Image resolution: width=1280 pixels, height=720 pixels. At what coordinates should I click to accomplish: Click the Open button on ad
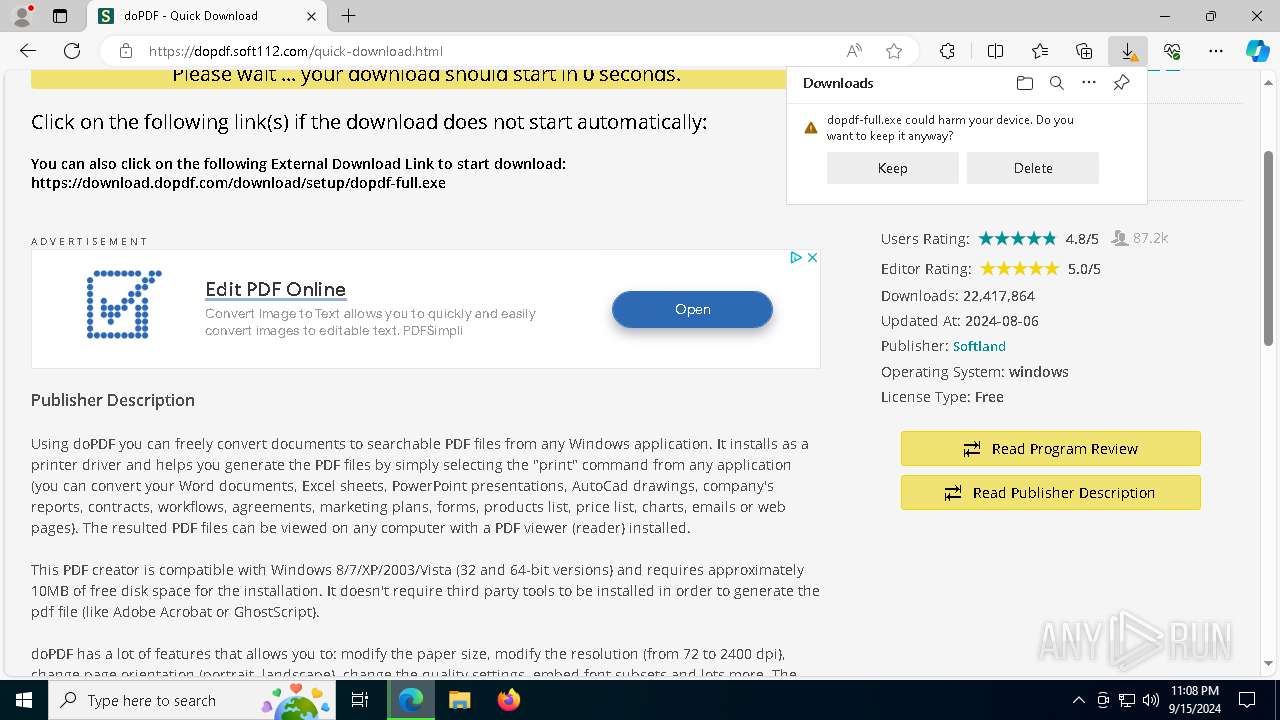tap(692, 309)
